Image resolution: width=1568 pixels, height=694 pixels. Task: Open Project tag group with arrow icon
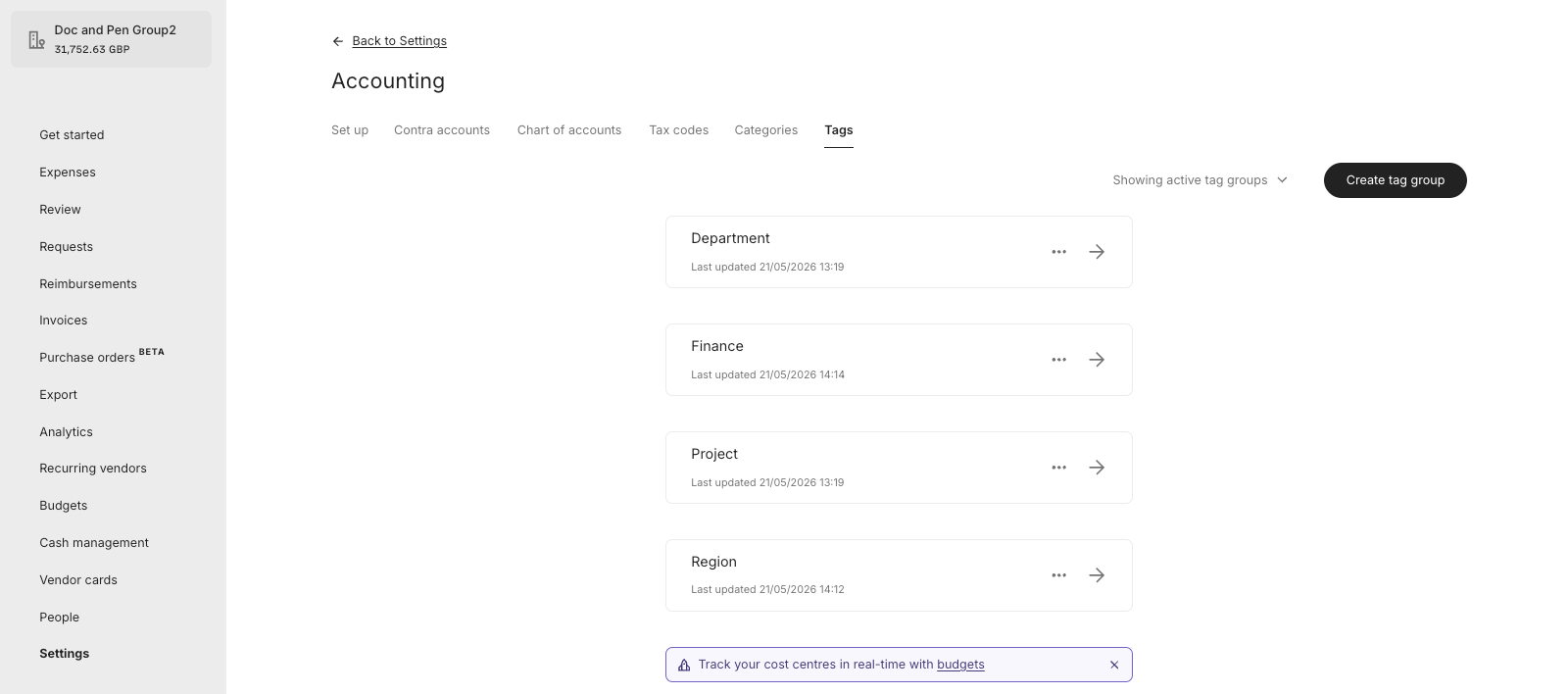1097,468
